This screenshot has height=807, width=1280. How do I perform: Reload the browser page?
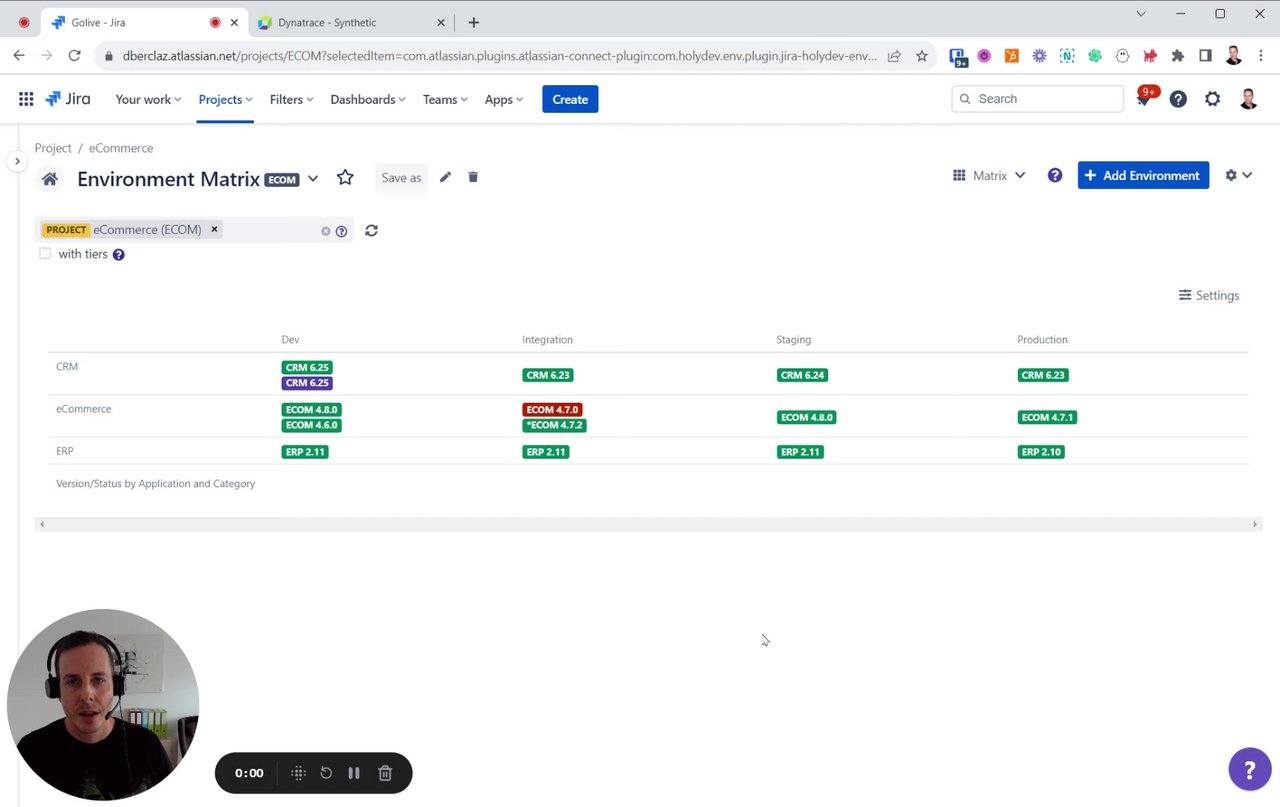(x=75, y=56)
